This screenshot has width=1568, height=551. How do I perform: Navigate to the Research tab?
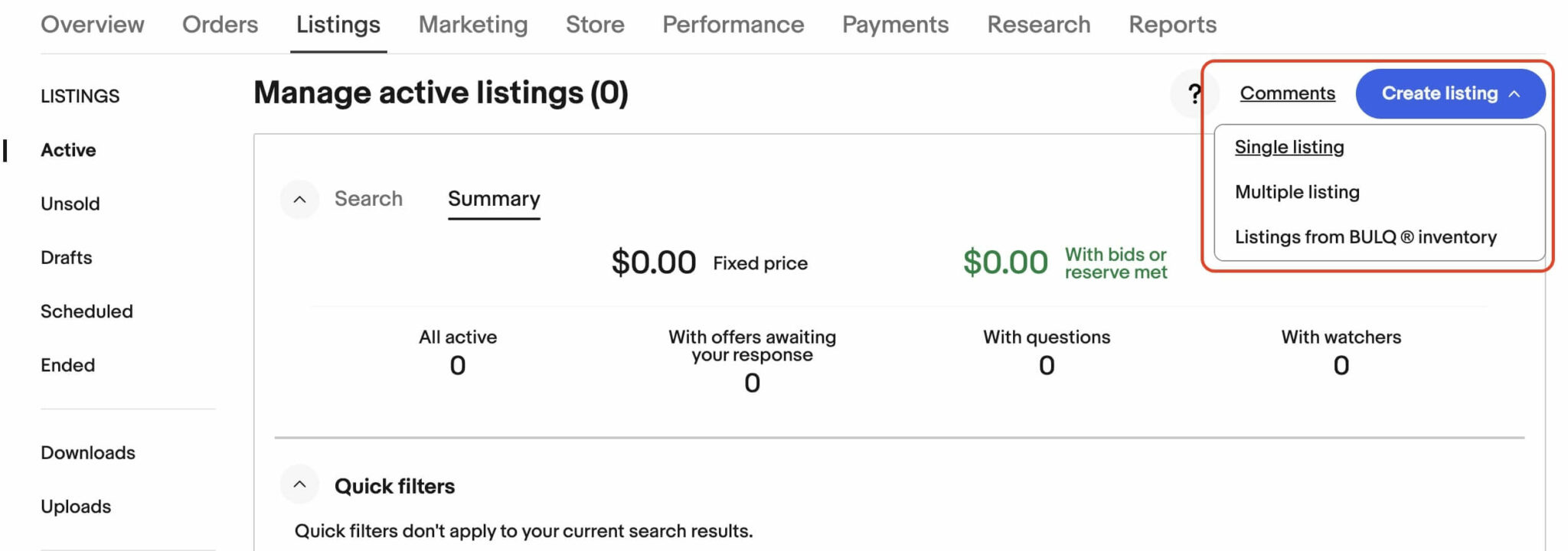pyautogui.click(x=1038, y=24)
